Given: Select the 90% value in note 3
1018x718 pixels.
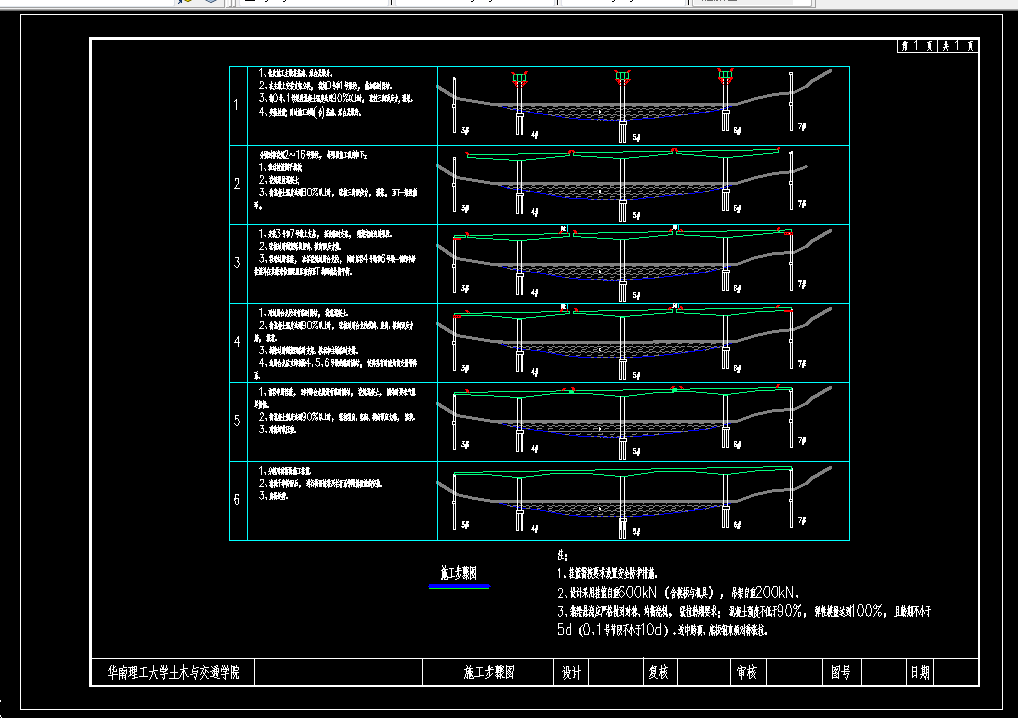Looking at the screenshot, I should point(789,611).
